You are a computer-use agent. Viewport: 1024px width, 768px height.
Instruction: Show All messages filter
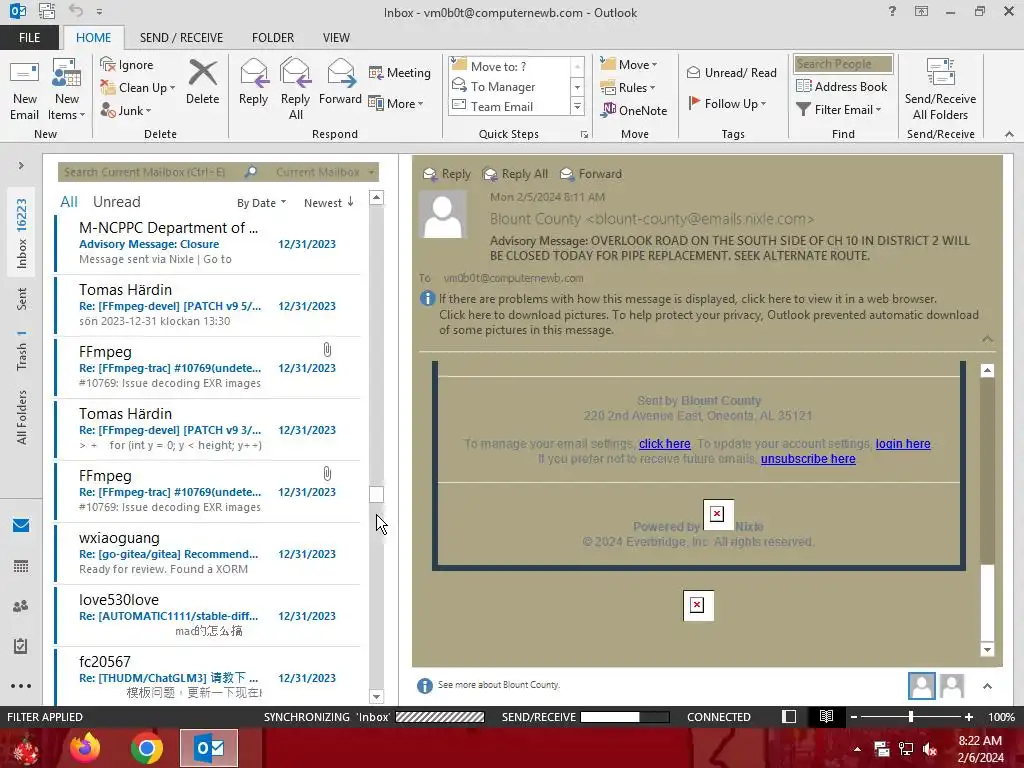point(69,202)
